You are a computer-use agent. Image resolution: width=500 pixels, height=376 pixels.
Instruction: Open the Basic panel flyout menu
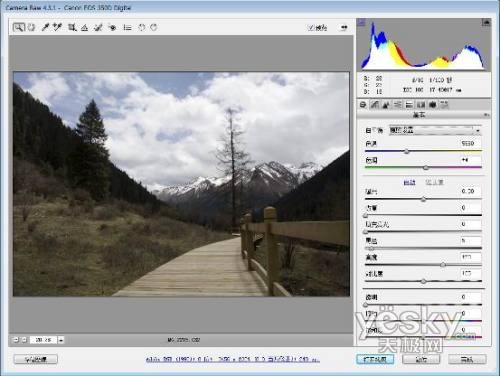coord(486,115)
